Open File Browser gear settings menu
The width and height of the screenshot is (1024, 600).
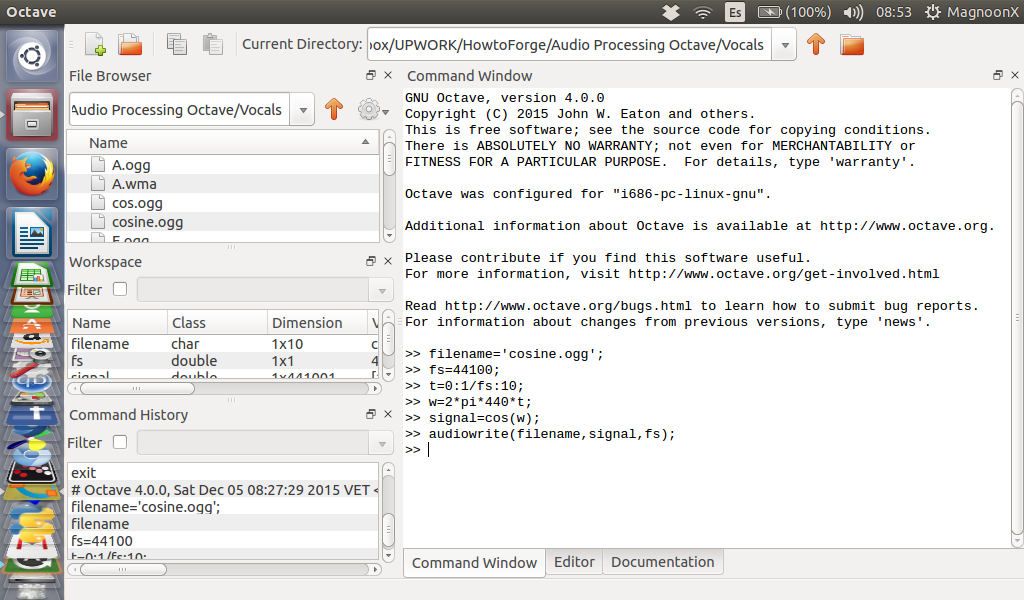[x=373, y=110]
